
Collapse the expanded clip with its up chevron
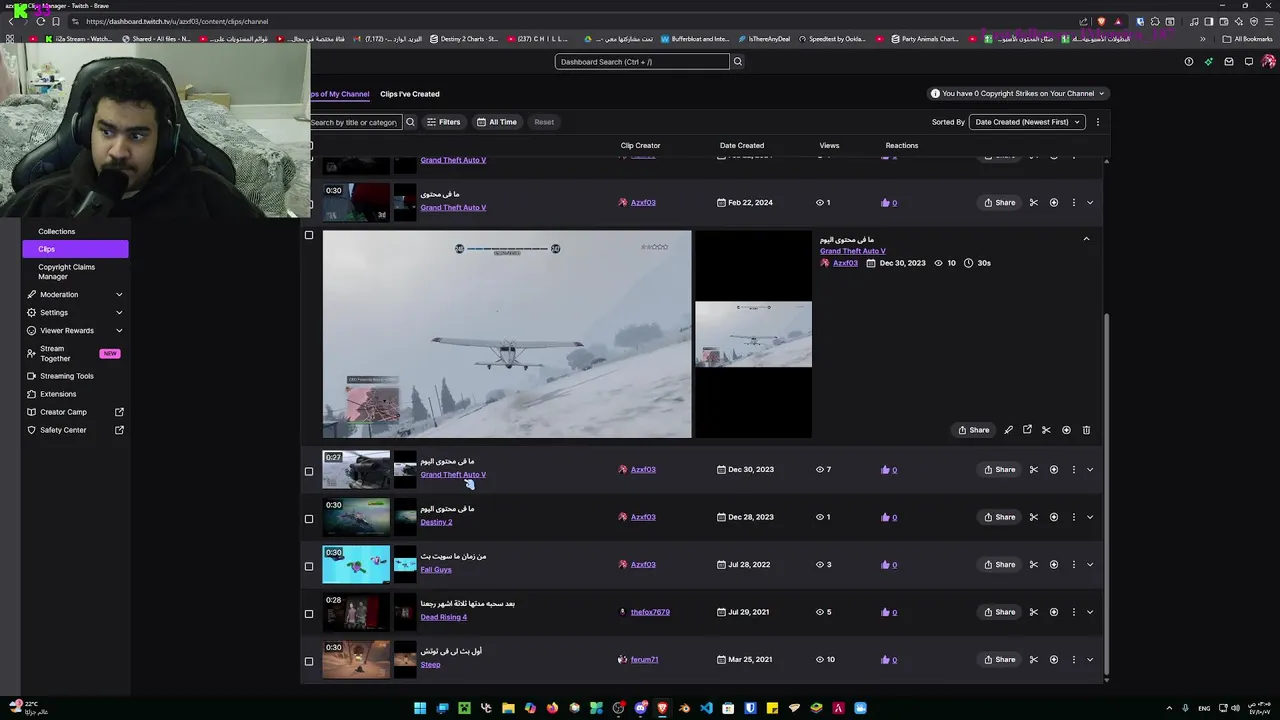coord(1086,239)
